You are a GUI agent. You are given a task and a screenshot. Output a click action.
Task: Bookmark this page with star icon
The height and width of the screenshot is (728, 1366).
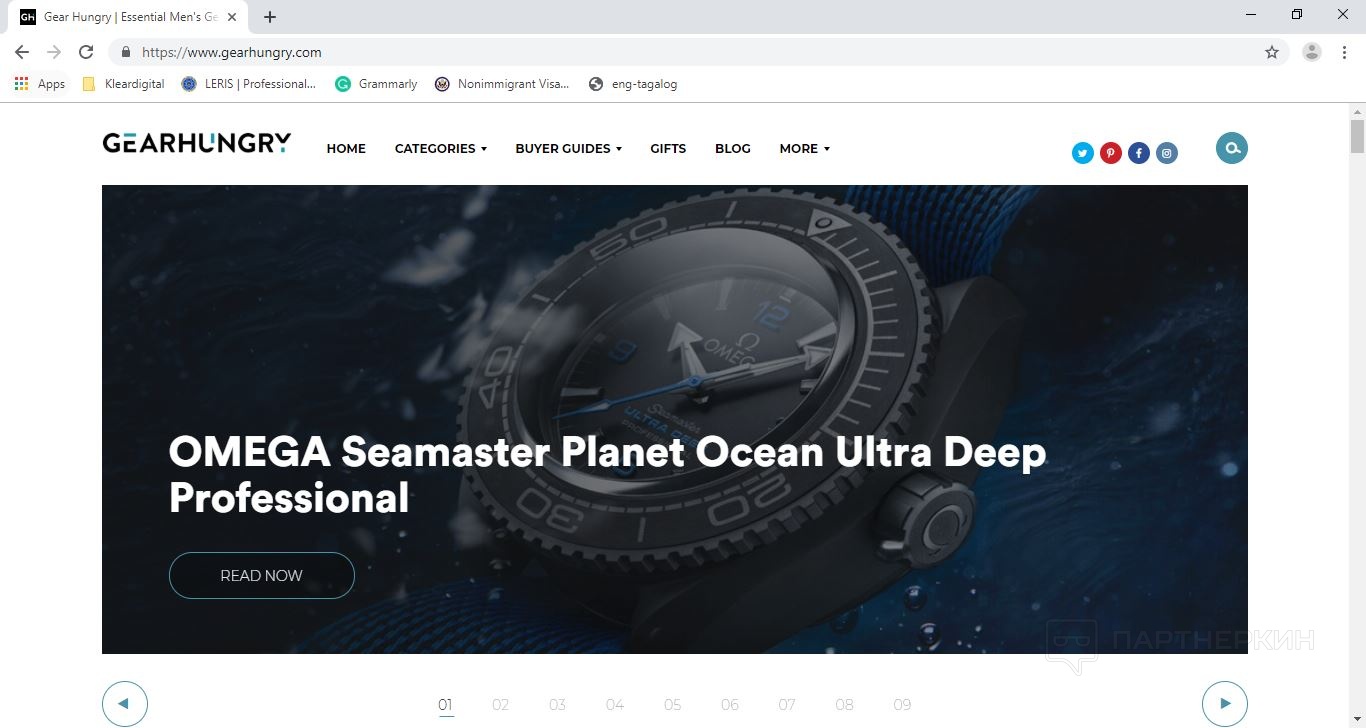click(1272, 52)
